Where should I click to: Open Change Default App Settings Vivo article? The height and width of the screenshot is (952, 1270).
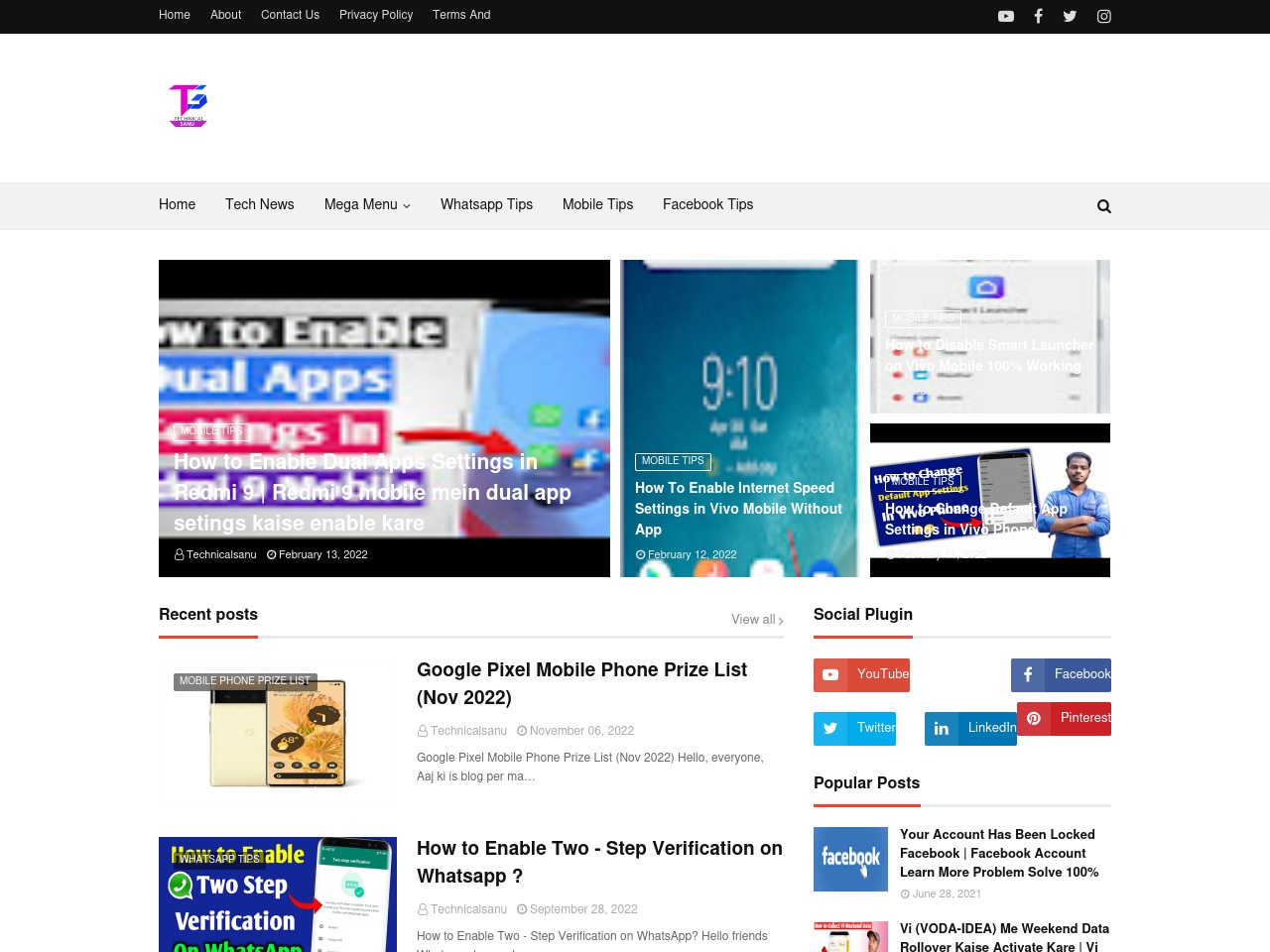[x=976, y=519]
